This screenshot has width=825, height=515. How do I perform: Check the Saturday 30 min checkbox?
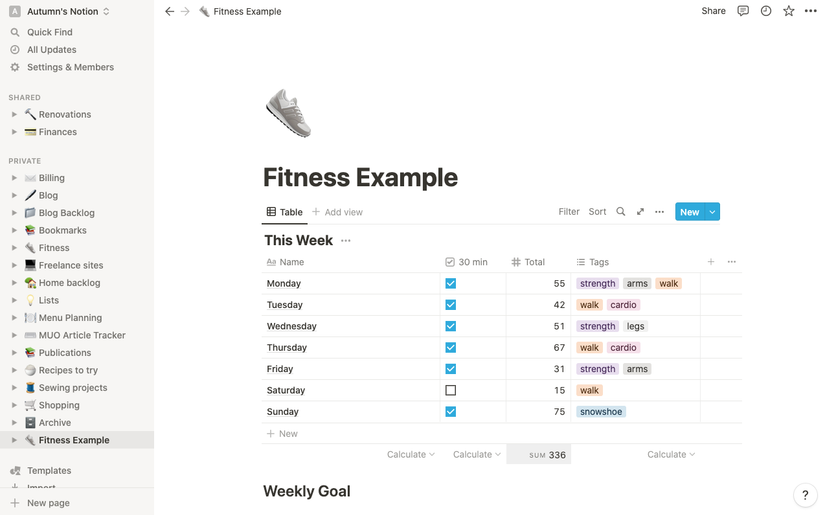(x=450, y=390)
